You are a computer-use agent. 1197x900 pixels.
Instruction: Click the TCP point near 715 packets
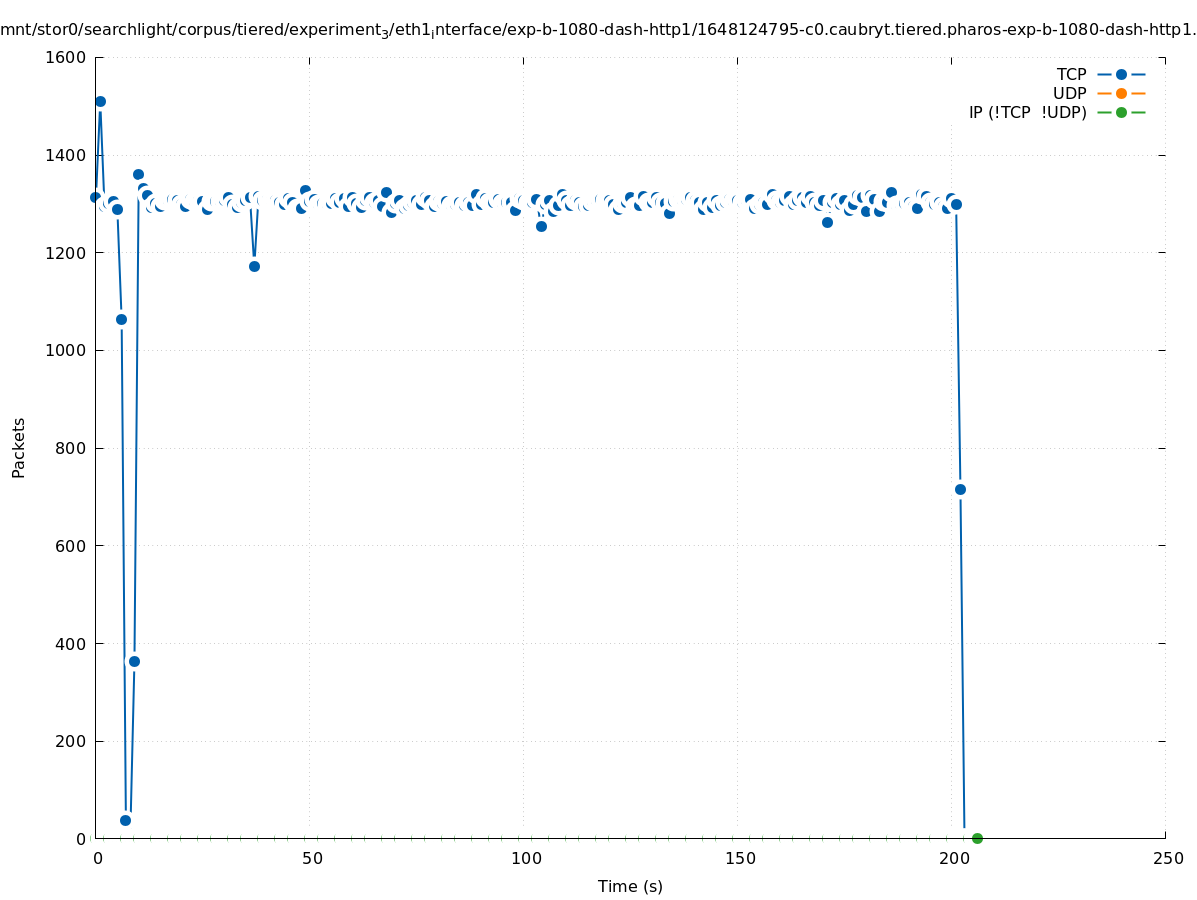pyautogui.click(x=960, y=489)
